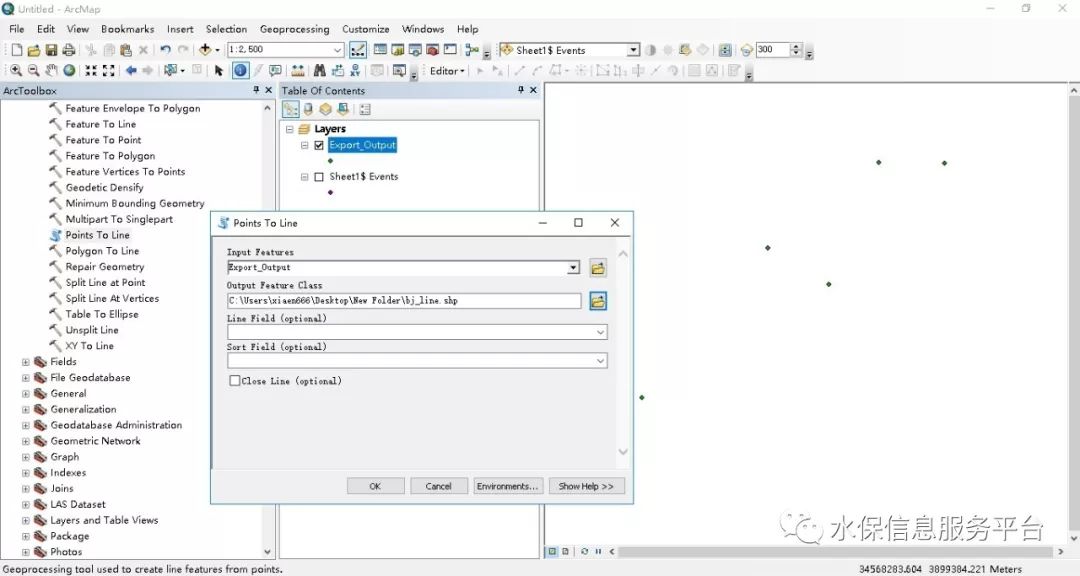The height and width of the screenshot is (576, 1080).
Task: Increase the 300 spinner value
Action: click(x=796, y=46)
